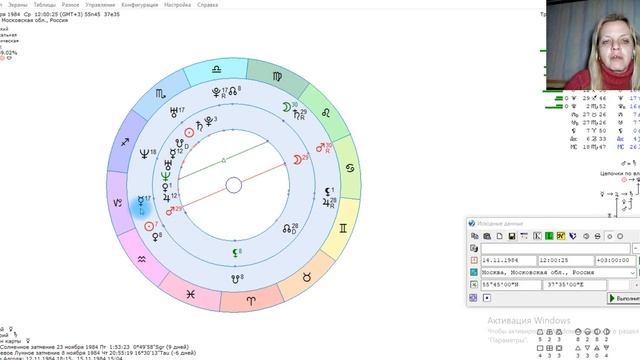The image size is (640, 360).
Task: Open the Таблицы menu
Action: click(45, 5)
